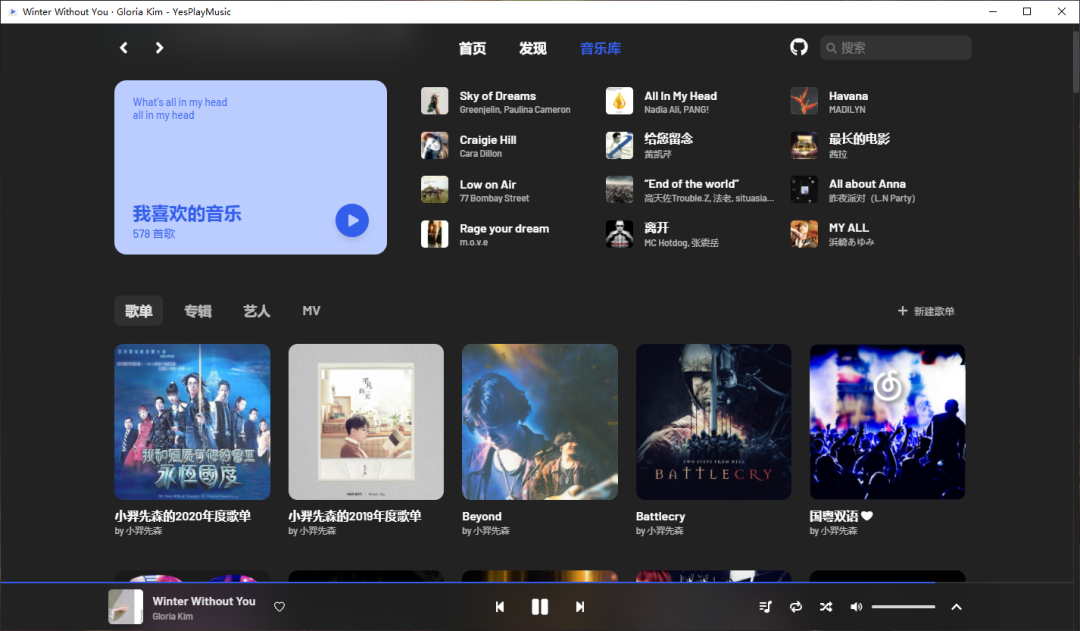Click the MY ALL album cover
Image resolution: width=1080 pixels, height=631 pixels.
pos(804,234)
